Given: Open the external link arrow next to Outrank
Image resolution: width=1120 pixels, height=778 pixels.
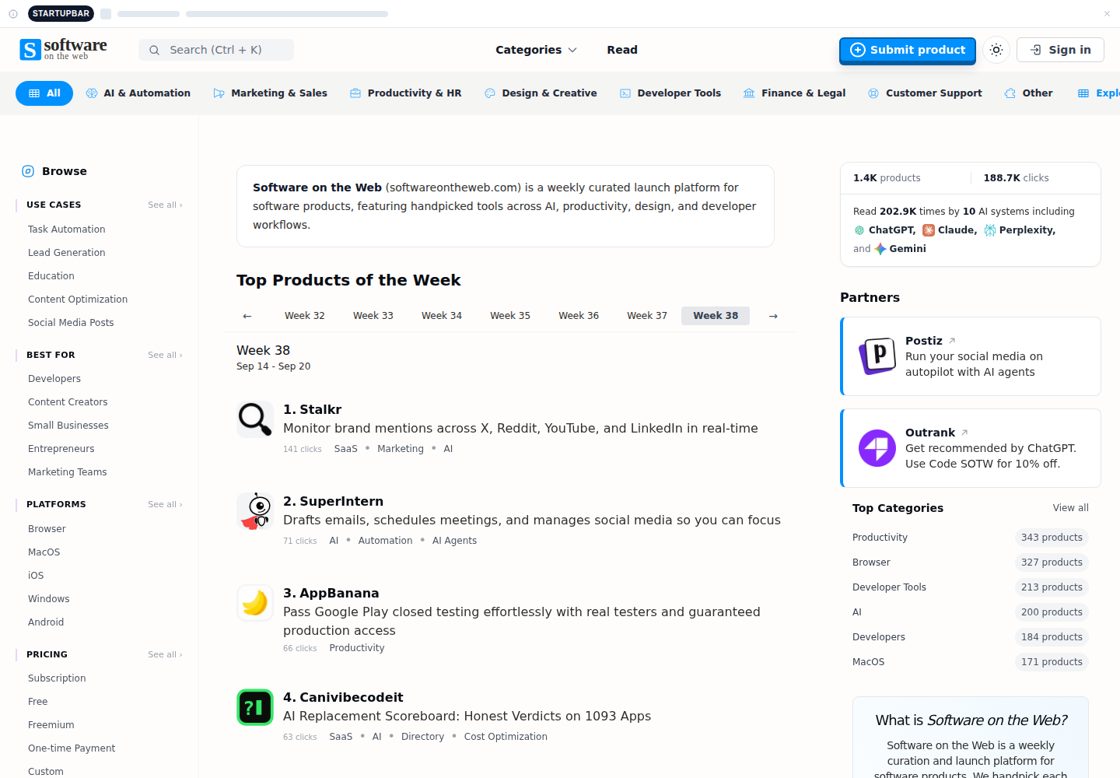Looking at the screenshot, I should click(964, 432).
